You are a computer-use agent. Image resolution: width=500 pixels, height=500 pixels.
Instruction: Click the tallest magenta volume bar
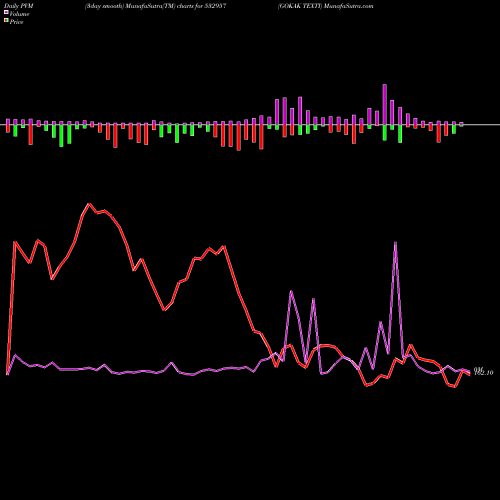click(x=385, y=105)
